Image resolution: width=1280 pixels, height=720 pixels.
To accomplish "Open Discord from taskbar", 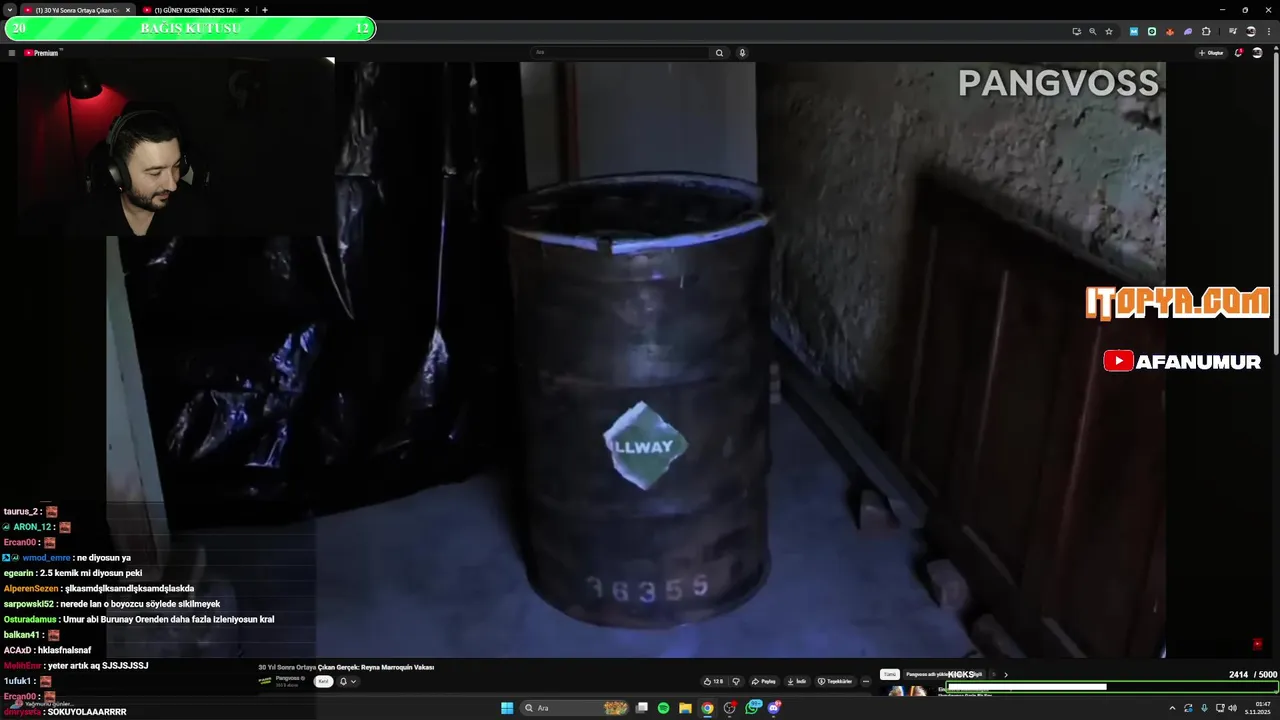I will 774,708.
